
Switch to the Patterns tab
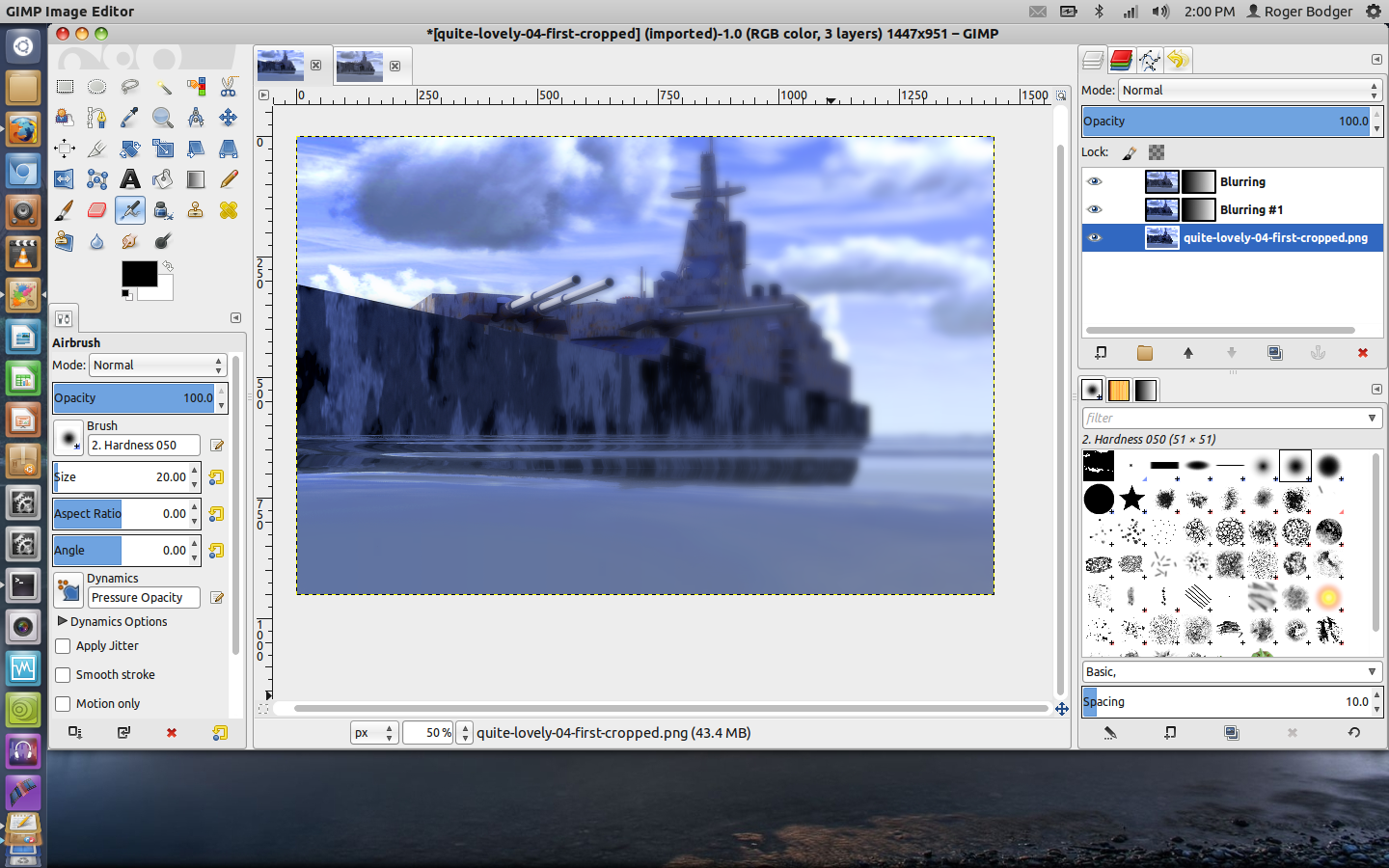pos(1119,390)
